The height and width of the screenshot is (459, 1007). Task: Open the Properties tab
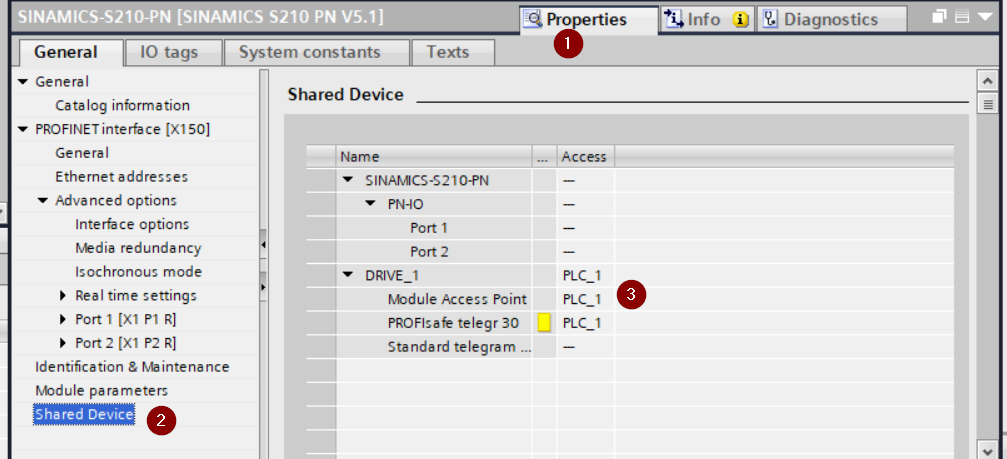588,20
